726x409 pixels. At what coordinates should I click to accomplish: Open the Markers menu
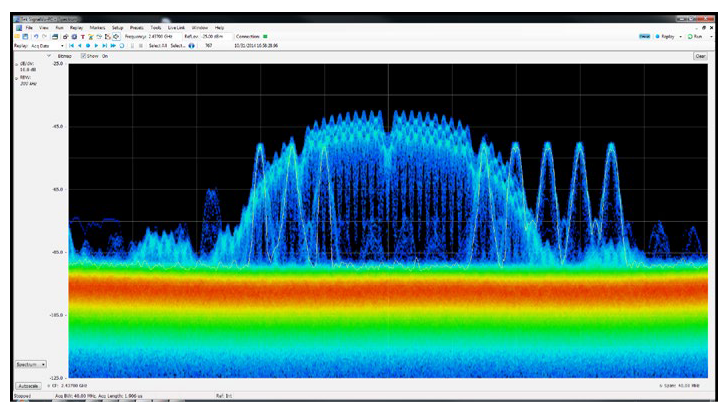coord(97,27)
